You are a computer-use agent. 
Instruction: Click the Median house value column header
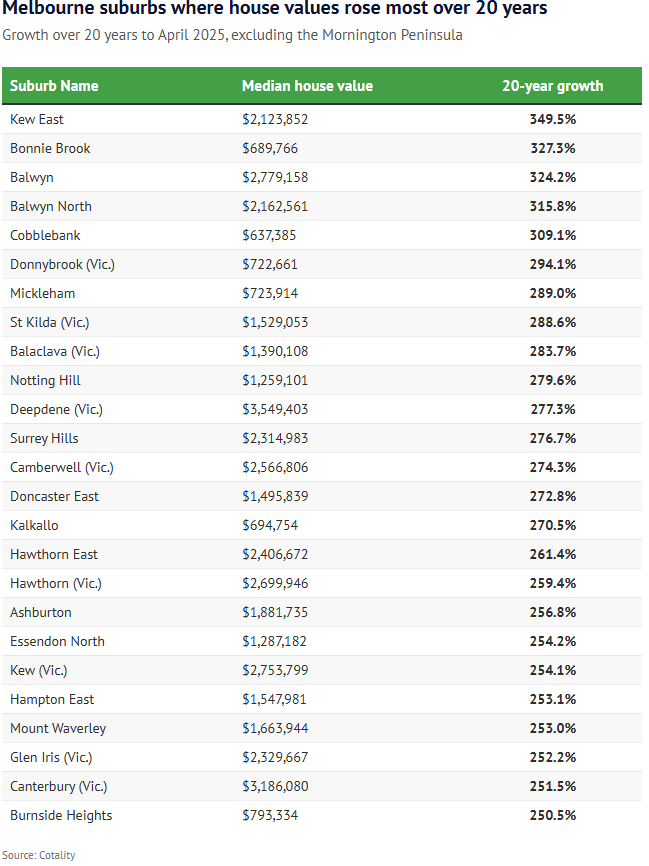click(307, 86)
